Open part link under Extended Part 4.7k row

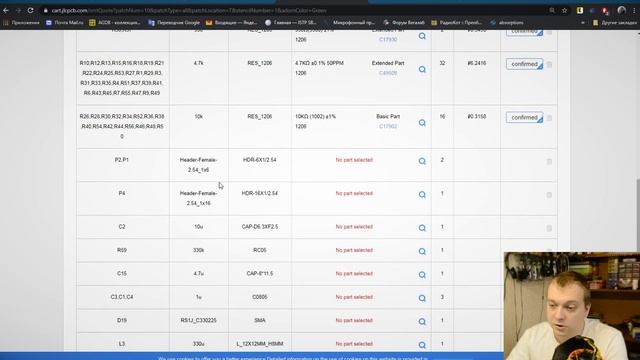tap(388, 73)
